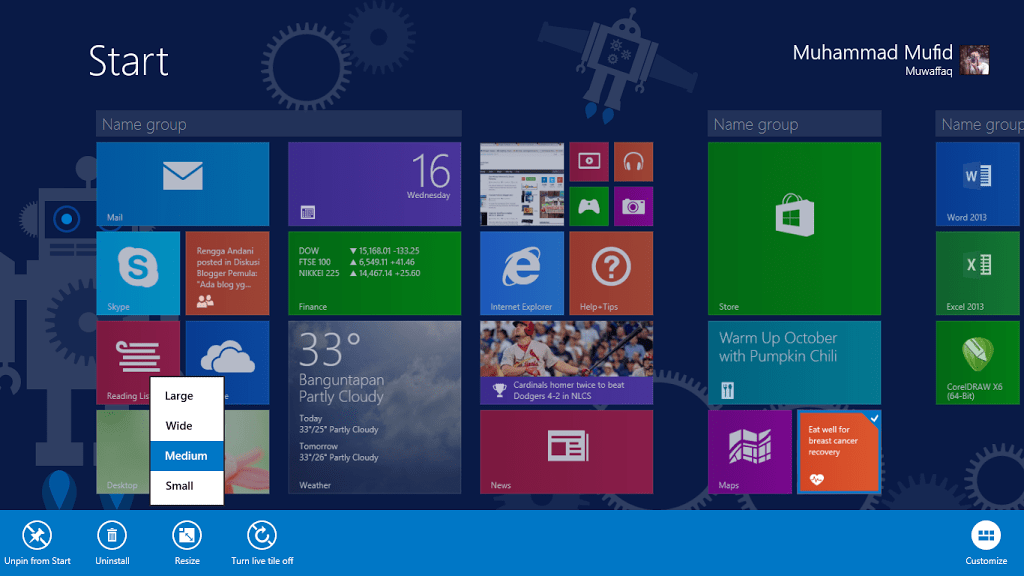Open the Maps tile
Image resolution: width=1024 pixels, height=576 pixels.
(x=750, y=452)
